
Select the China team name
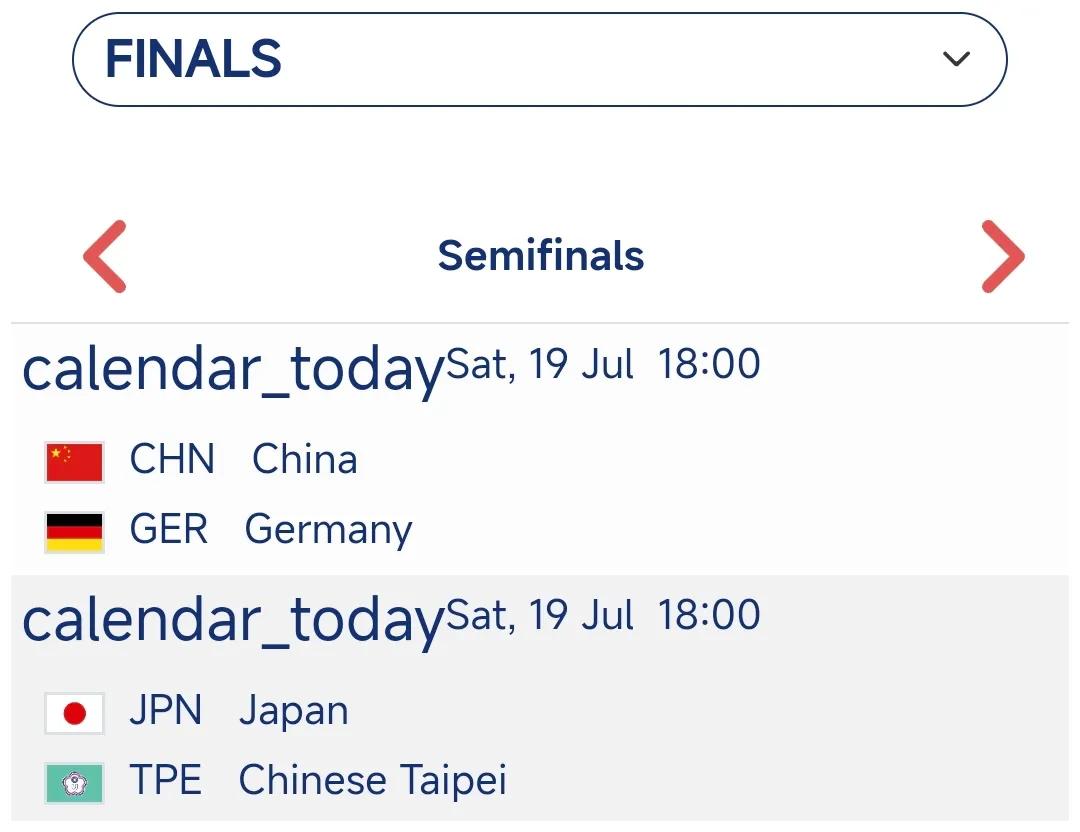[304, 459]
